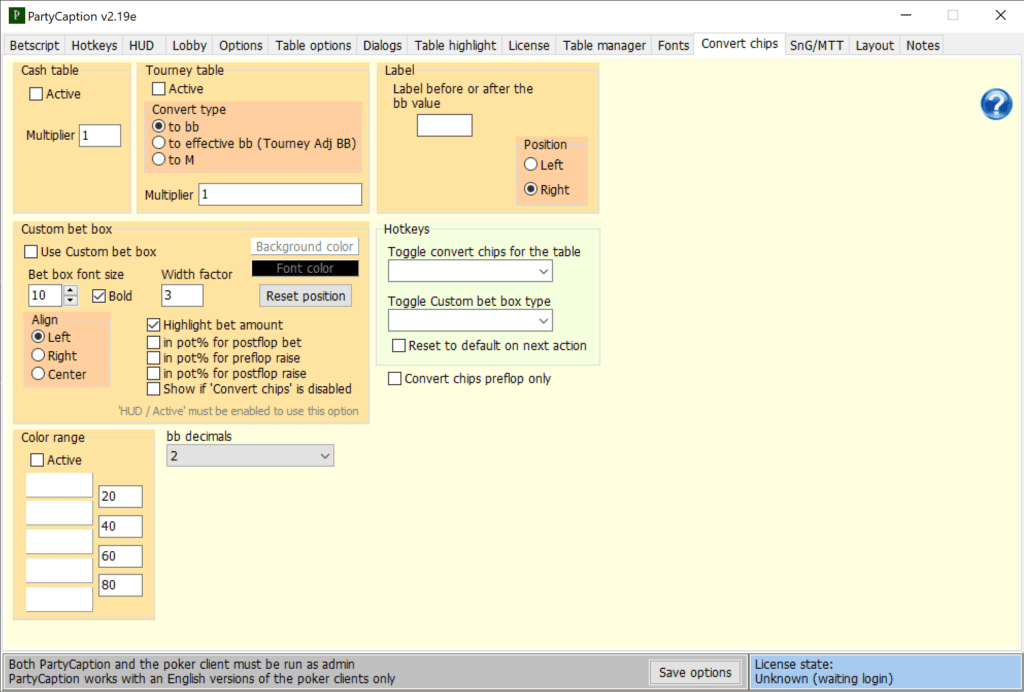Open the blue help question mark icon
Image resolution: width=1024 pixels, height=692 pixels.
tap(996, 104)
